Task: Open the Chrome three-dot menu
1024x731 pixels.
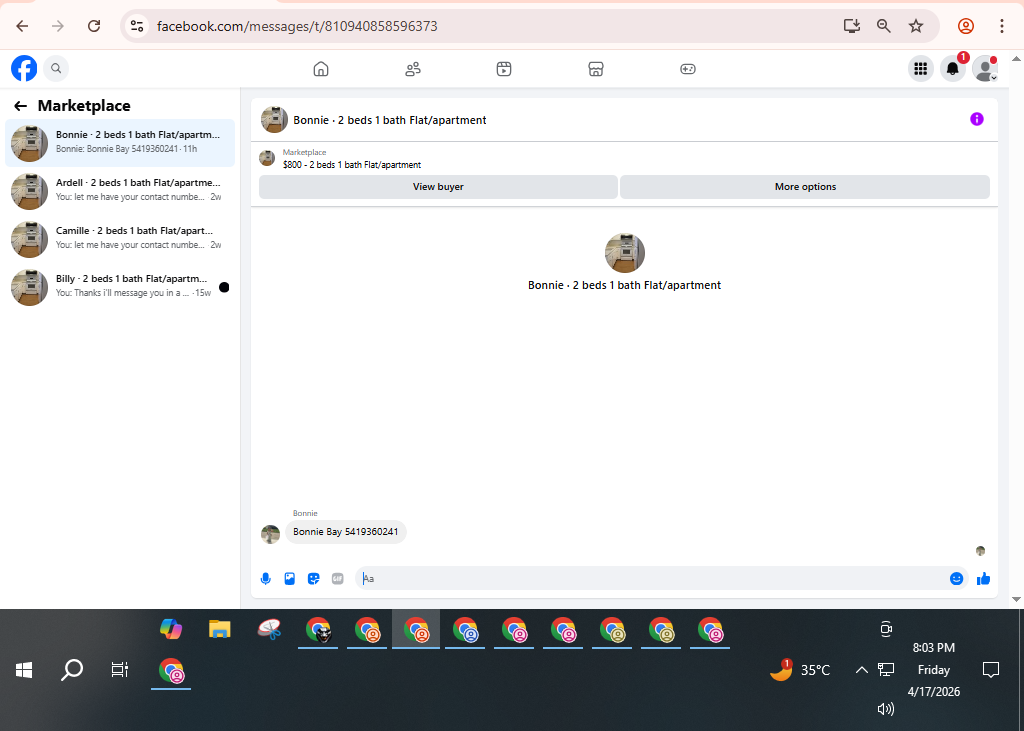Action: 1002,26
